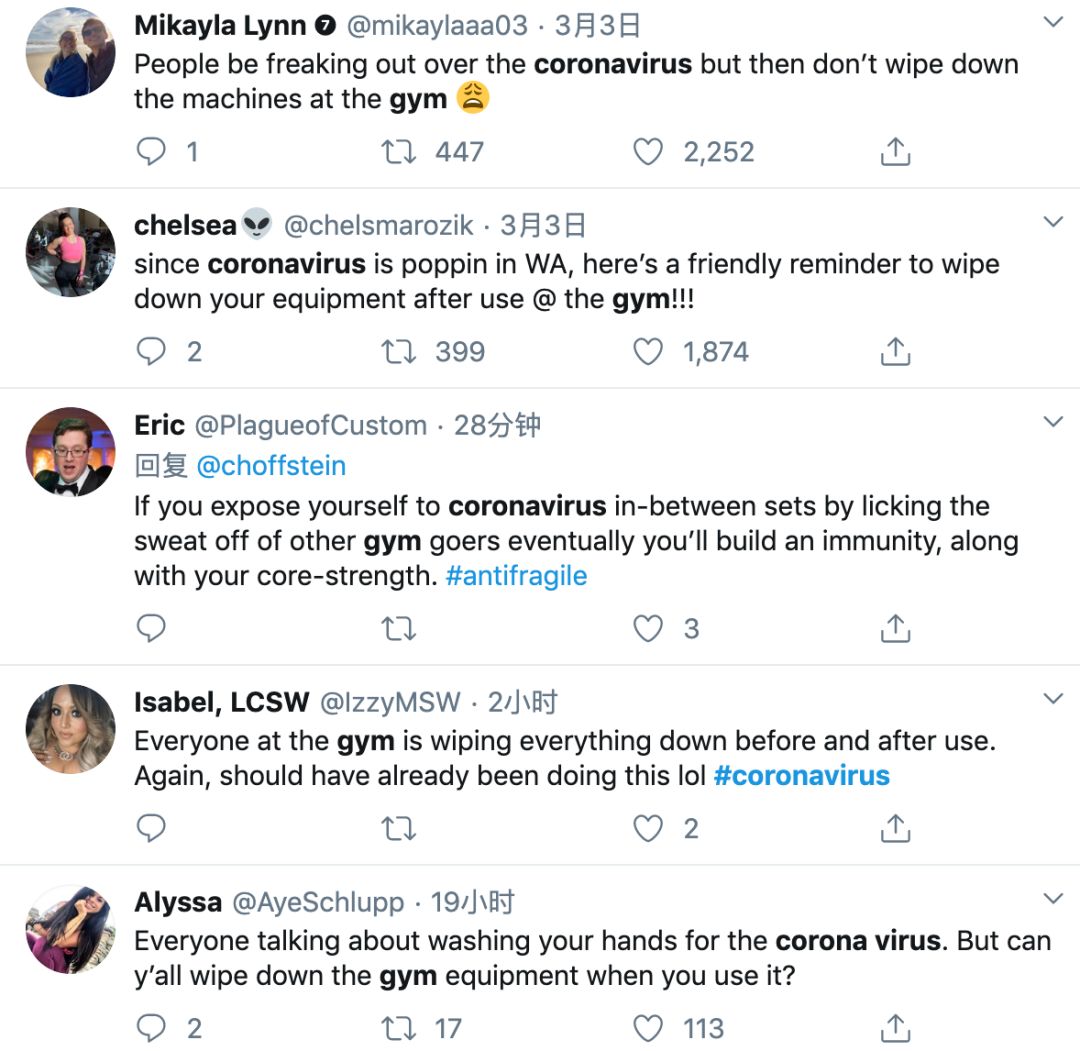Open the more-options chevron on Mikayla Lynn's tweet
The height and width of the screenshot is (1051, 1080).
click(1053, 22)
